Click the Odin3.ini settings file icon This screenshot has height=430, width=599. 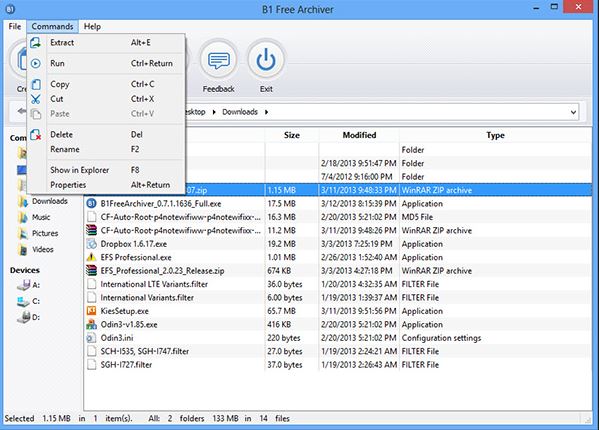coord(91,338)
